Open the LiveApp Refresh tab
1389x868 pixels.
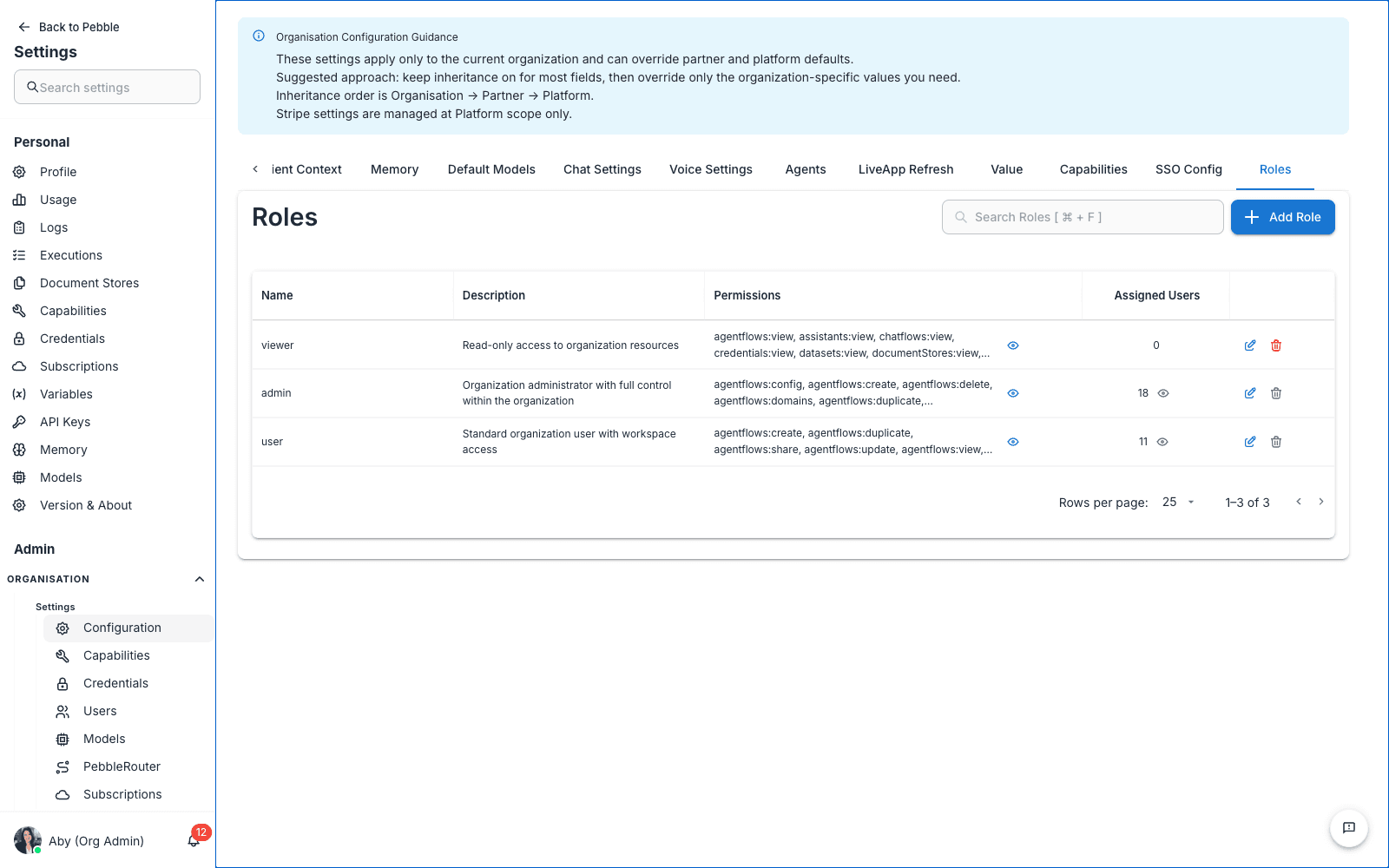click(905, 169)
